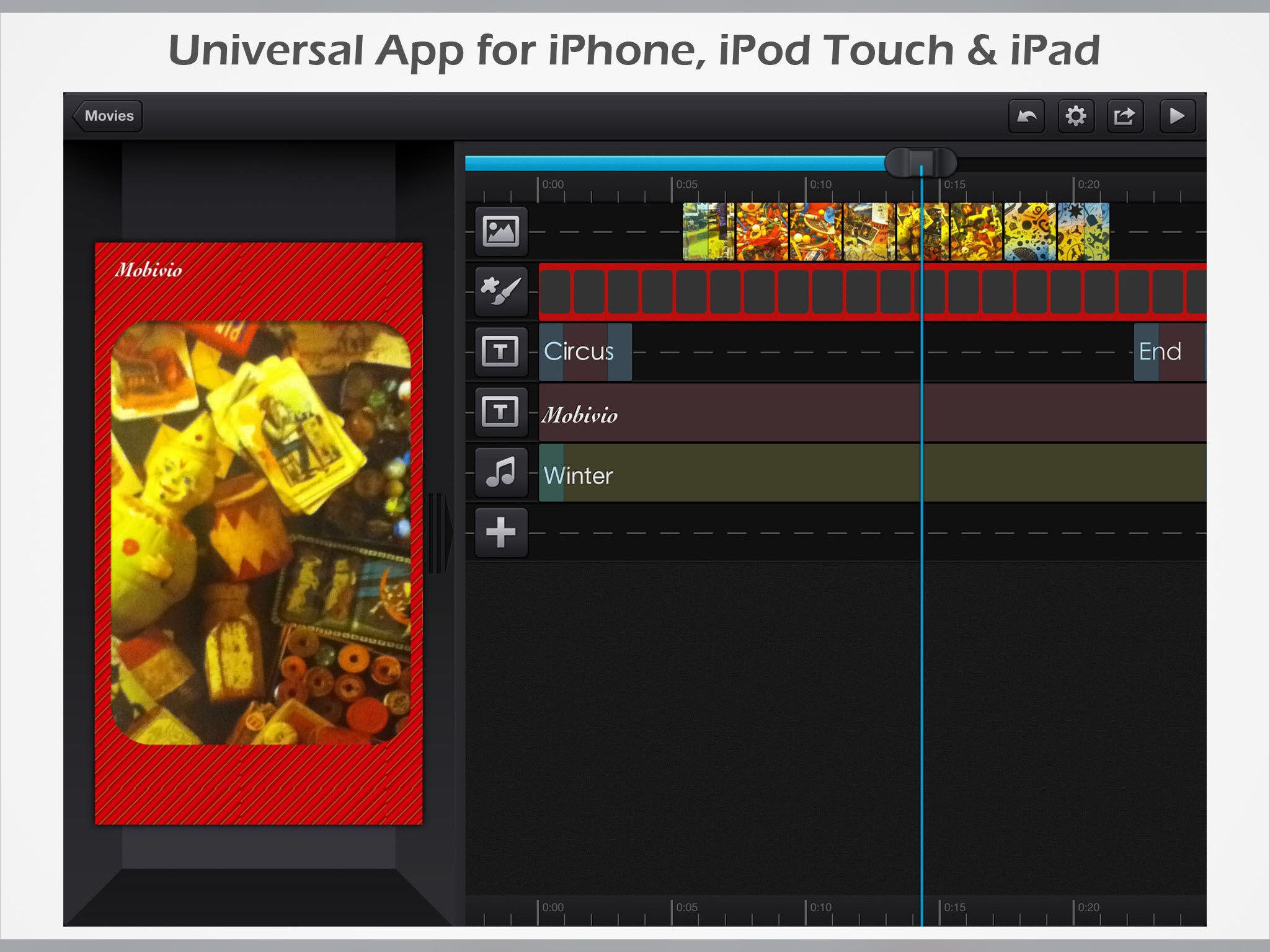Click the Mobivio text track icon

pyautogui.click(x=501, y=412)
